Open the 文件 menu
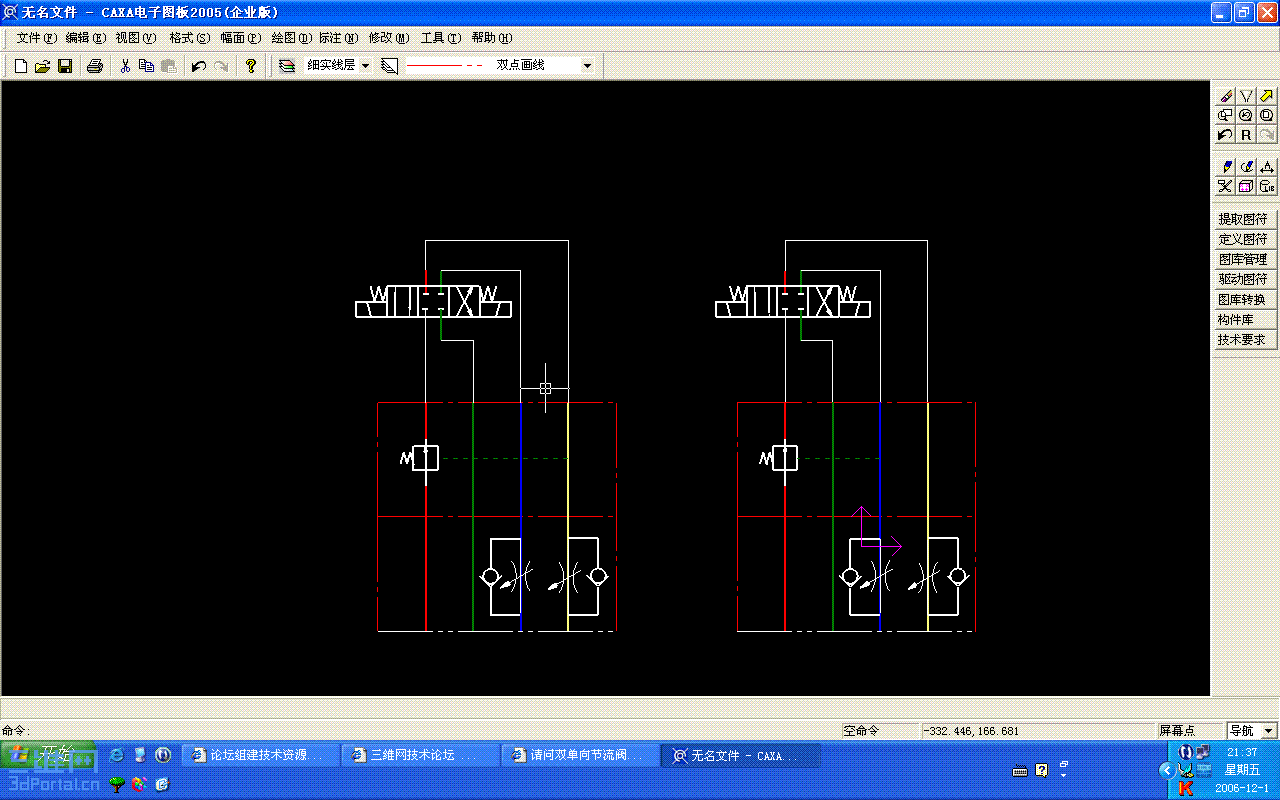Screen dimensions: 1280x800 point(37,38)
